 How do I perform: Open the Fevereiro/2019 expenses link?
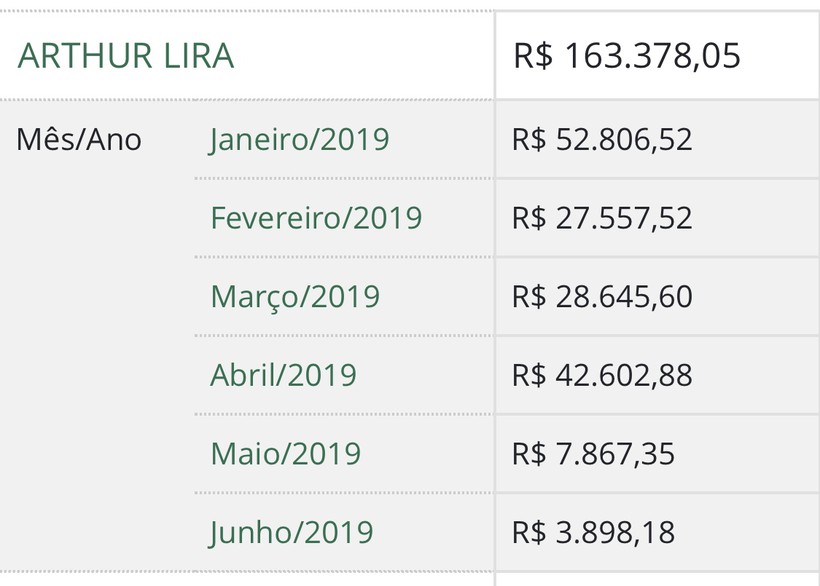click(316, 217)
